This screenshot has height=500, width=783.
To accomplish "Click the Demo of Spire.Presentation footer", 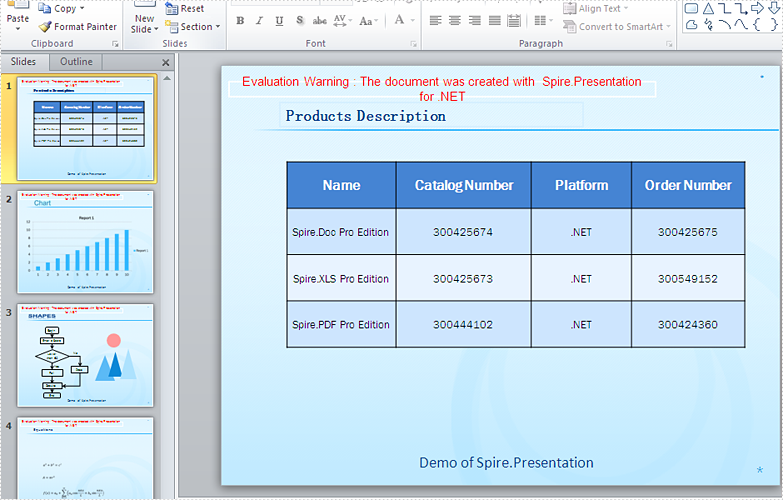I will click(506, 463).
